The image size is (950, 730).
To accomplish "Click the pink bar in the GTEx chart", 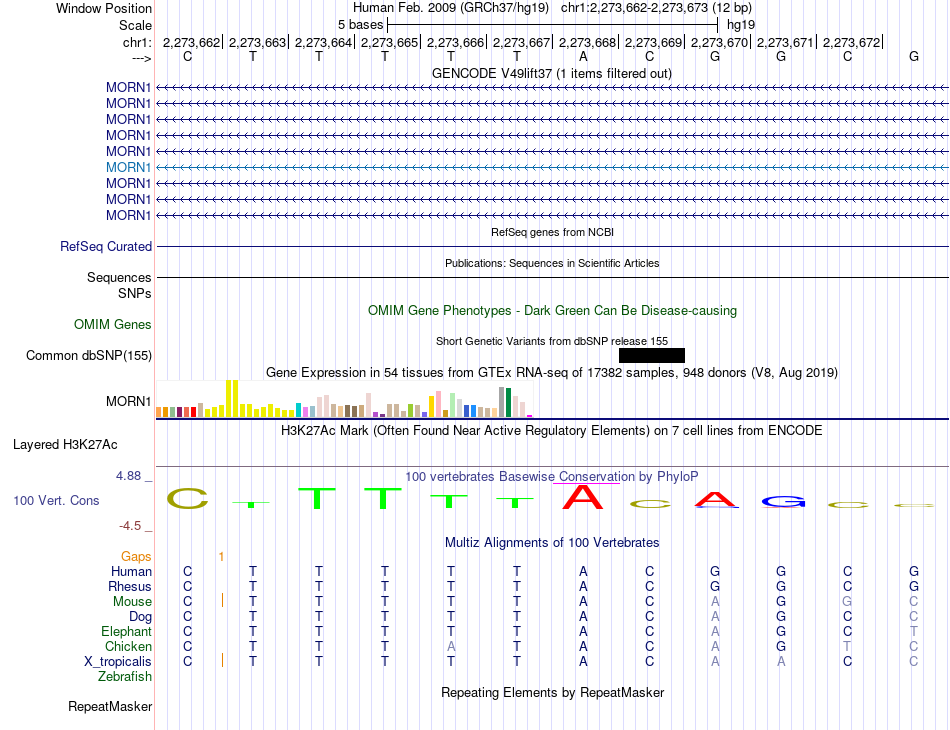I will click(x=438, y=404).
